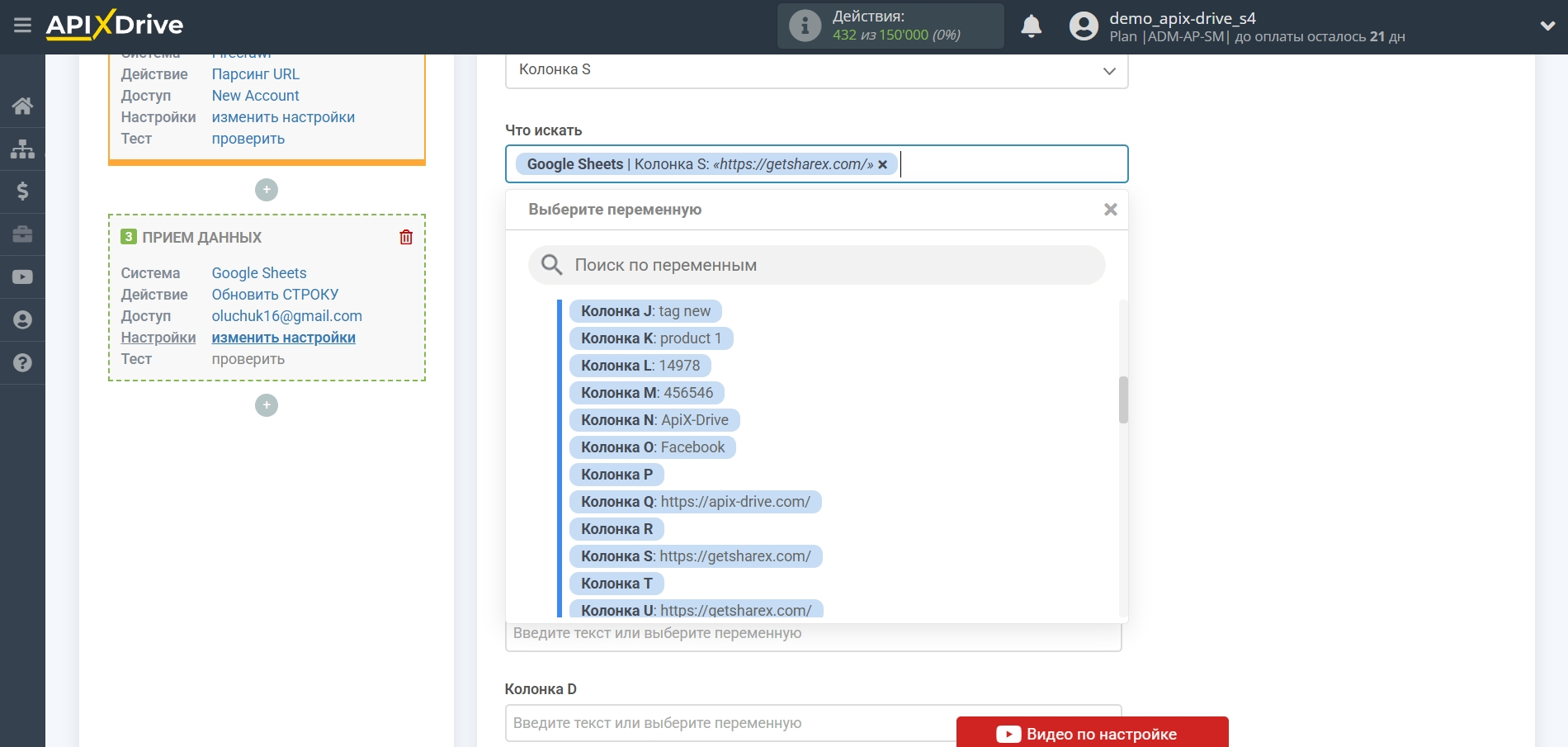1568x747 pixels.
Task: Open the billing dollar sign icon
Action: [22, 191]
